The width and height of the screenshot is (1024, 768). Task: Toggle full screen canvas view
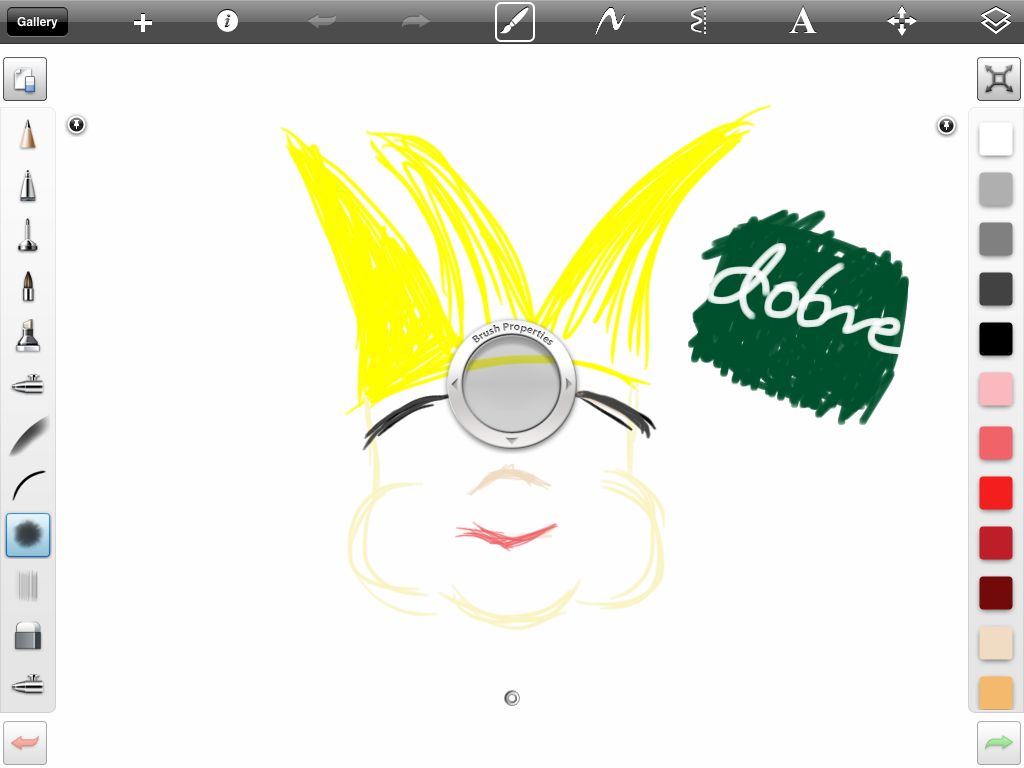point(999,79)
